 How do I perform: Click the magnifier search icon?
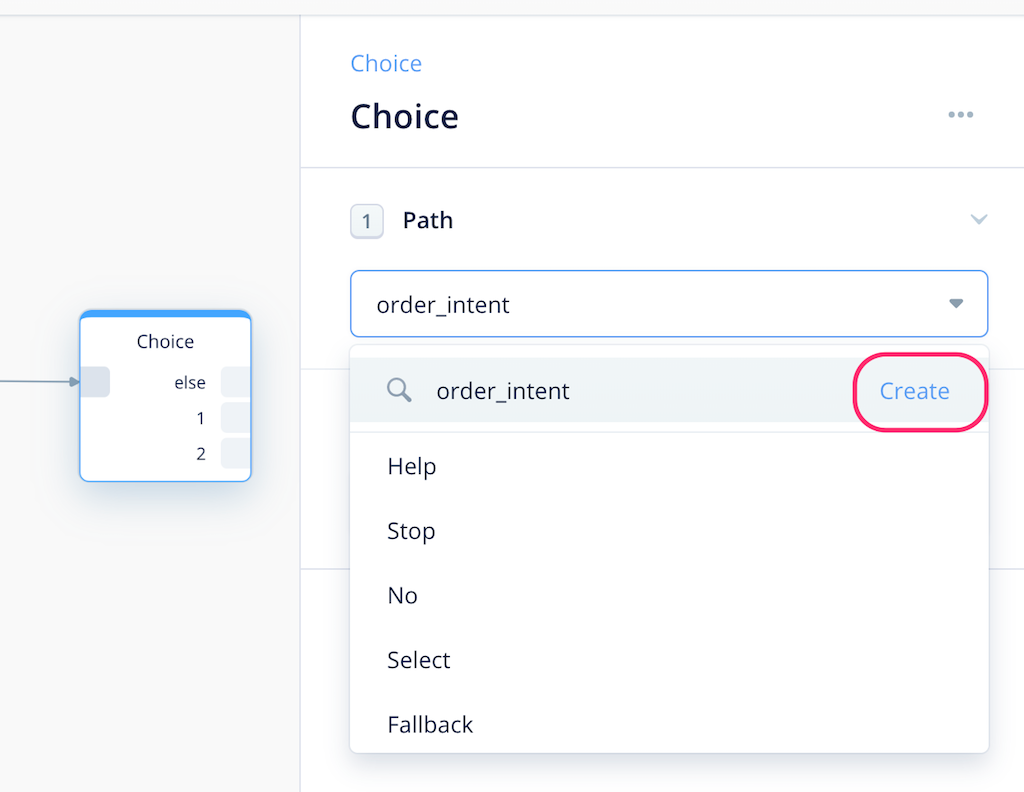pos(399,390)
